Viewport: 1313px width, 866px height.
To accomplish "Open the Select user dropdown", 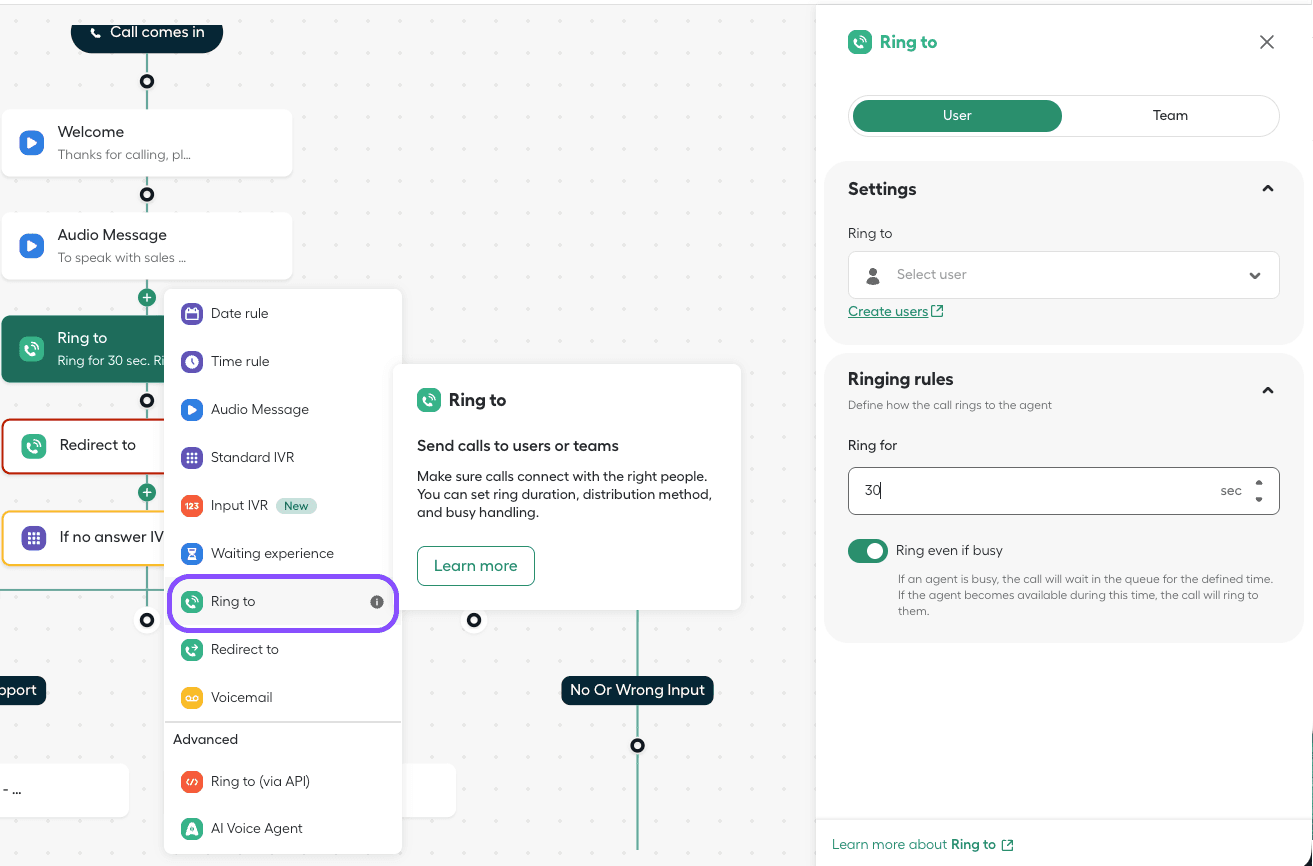I will pyautogui.click(x=1063, y=275).
